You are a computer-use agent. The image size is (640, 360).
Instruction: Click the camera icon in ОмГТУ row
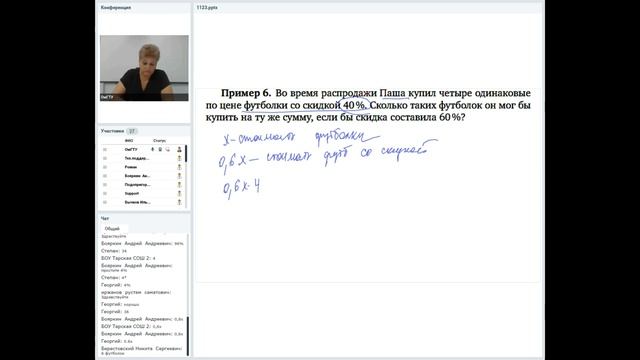point(160,149)
